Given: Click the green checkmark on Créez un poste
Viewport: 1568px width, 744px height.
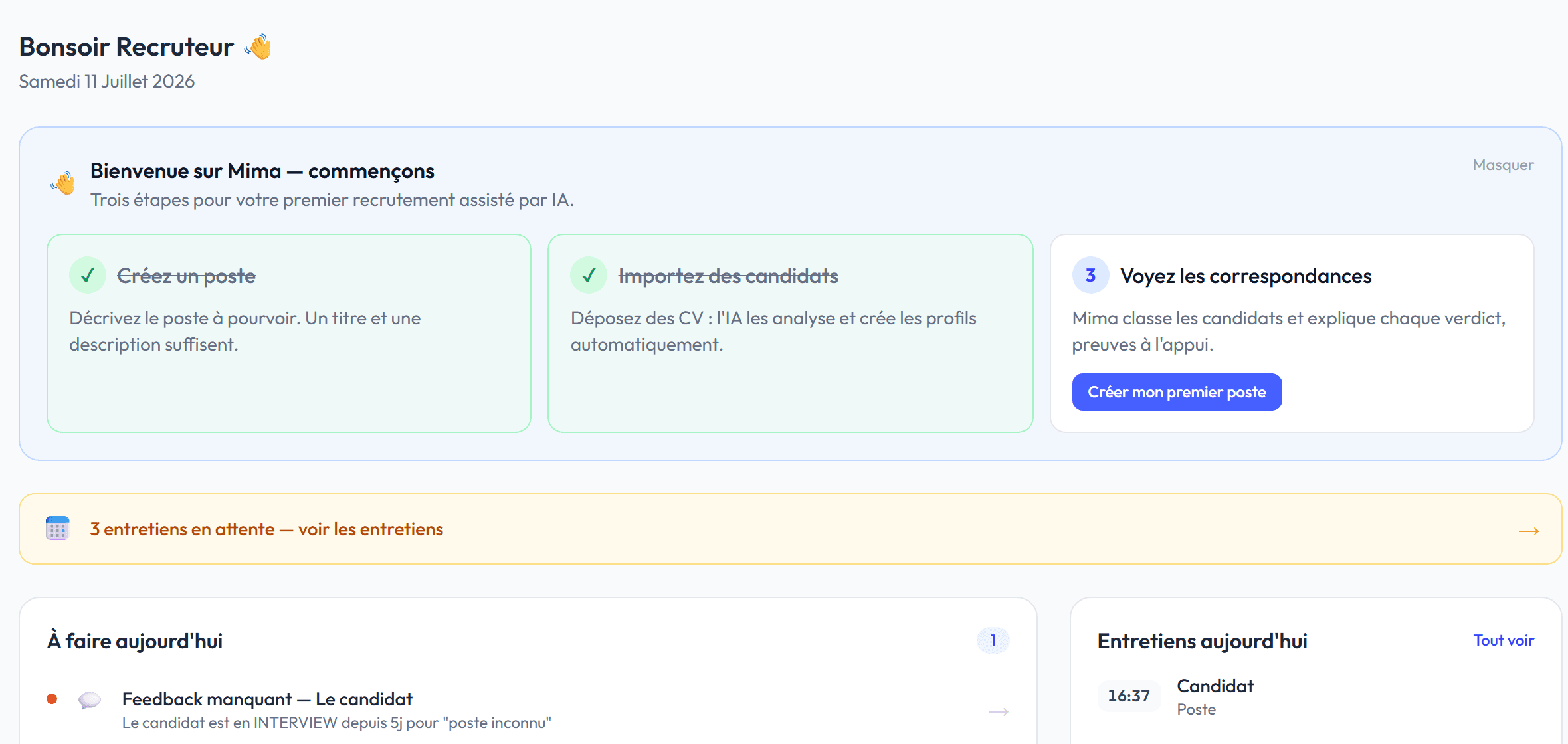Looking at the screenshot, I should click(88, 275).
